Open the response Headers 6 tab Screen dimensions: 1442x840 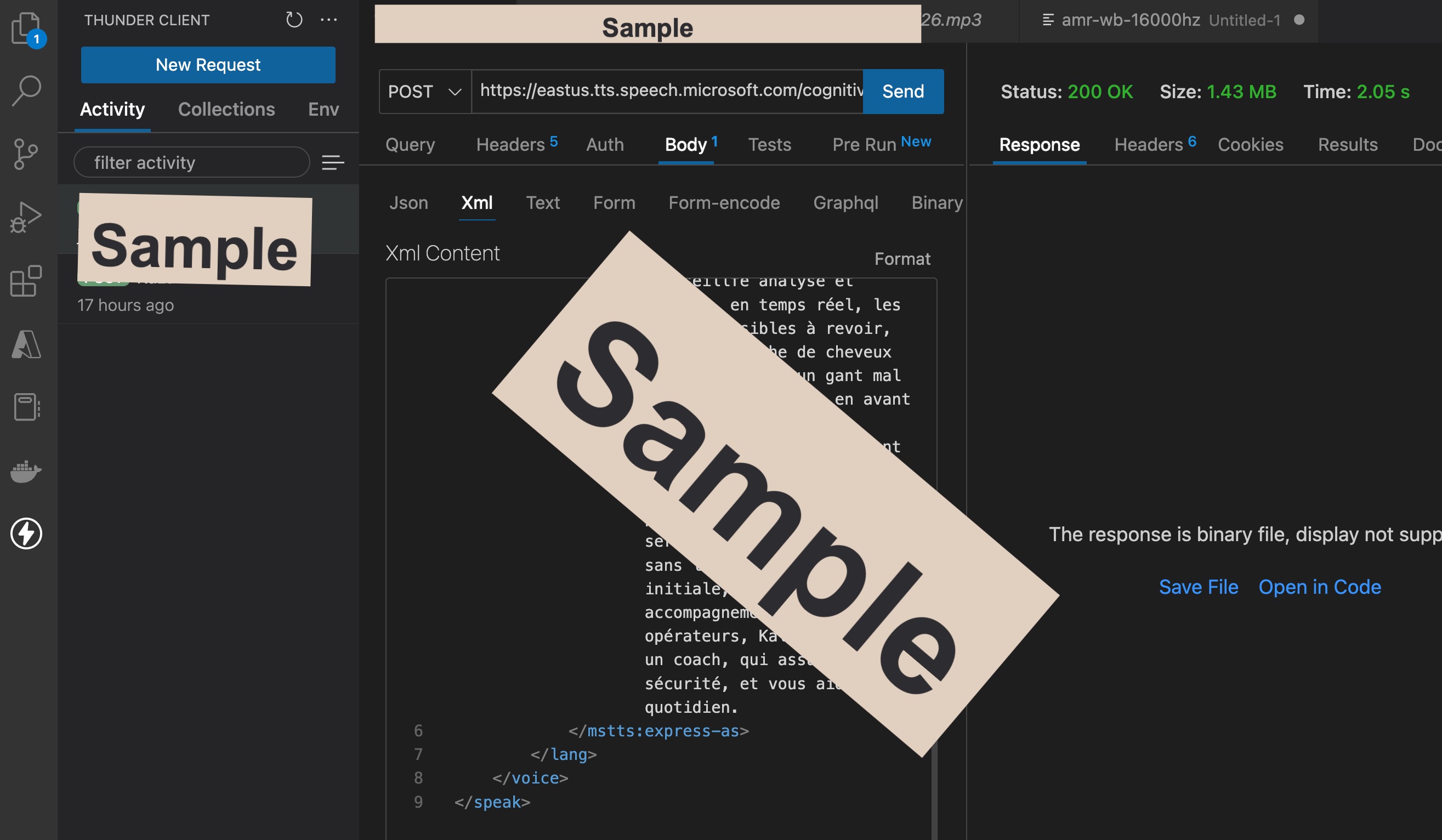coord(1155,144)
